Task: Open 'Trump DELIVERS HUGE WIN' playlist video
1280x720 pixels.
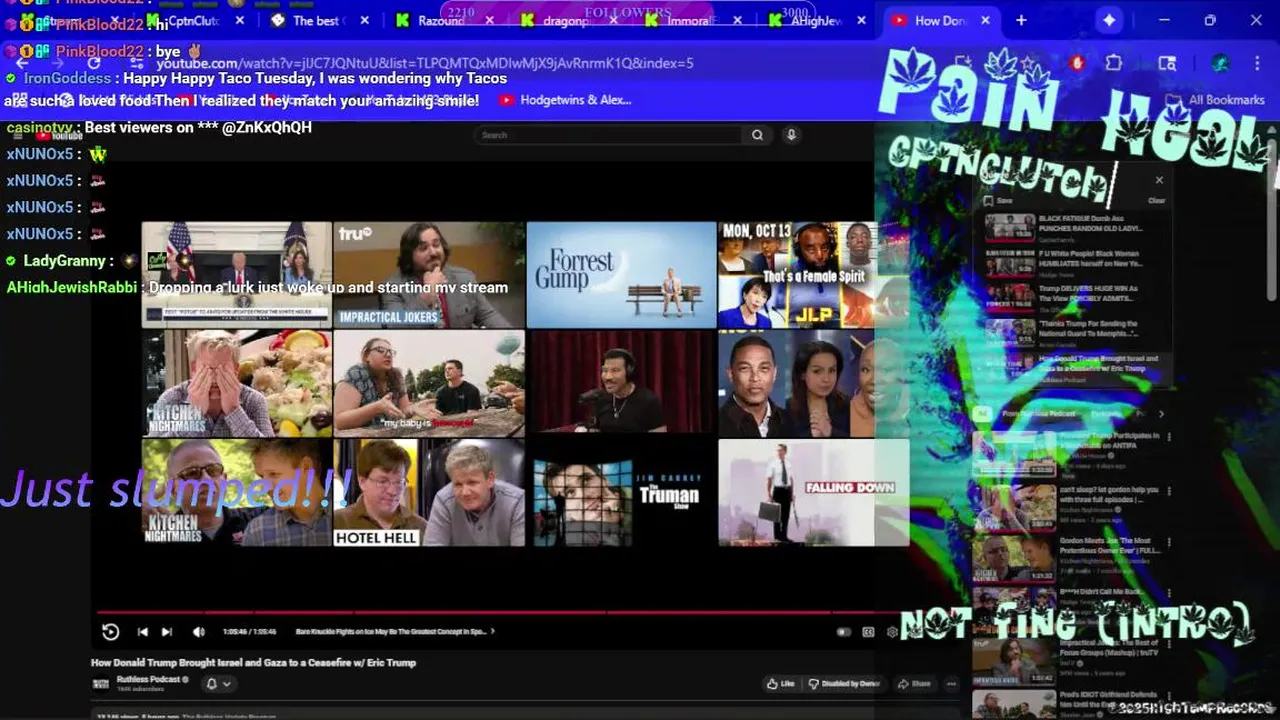Action: point(1075,297)
